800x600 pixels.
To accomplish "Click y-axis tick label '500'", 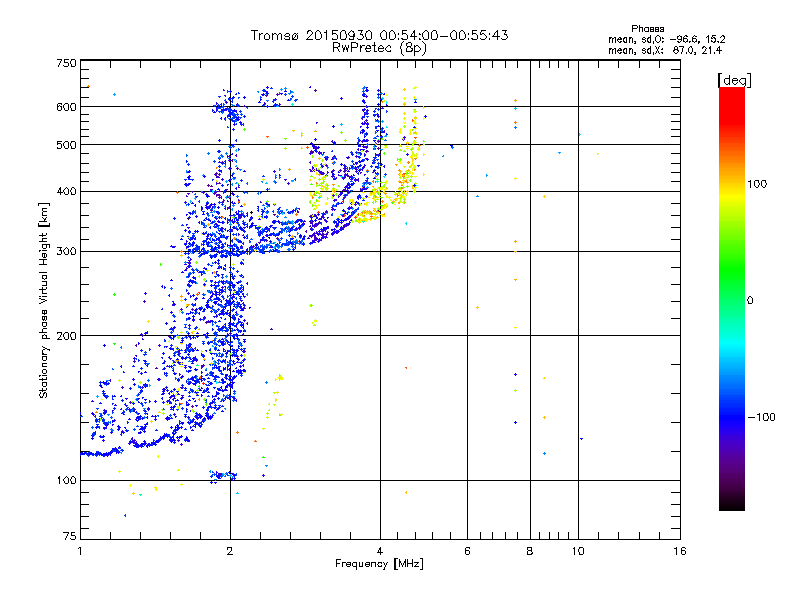I will point(66,145).
